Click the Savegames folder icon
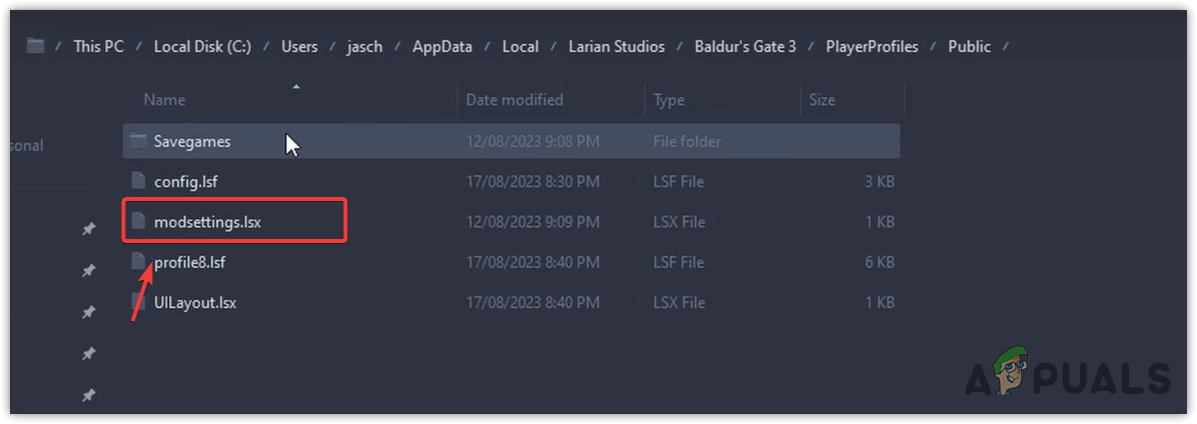The height and width of the screenshot is (424, 1197). click(x=138, y=141)
